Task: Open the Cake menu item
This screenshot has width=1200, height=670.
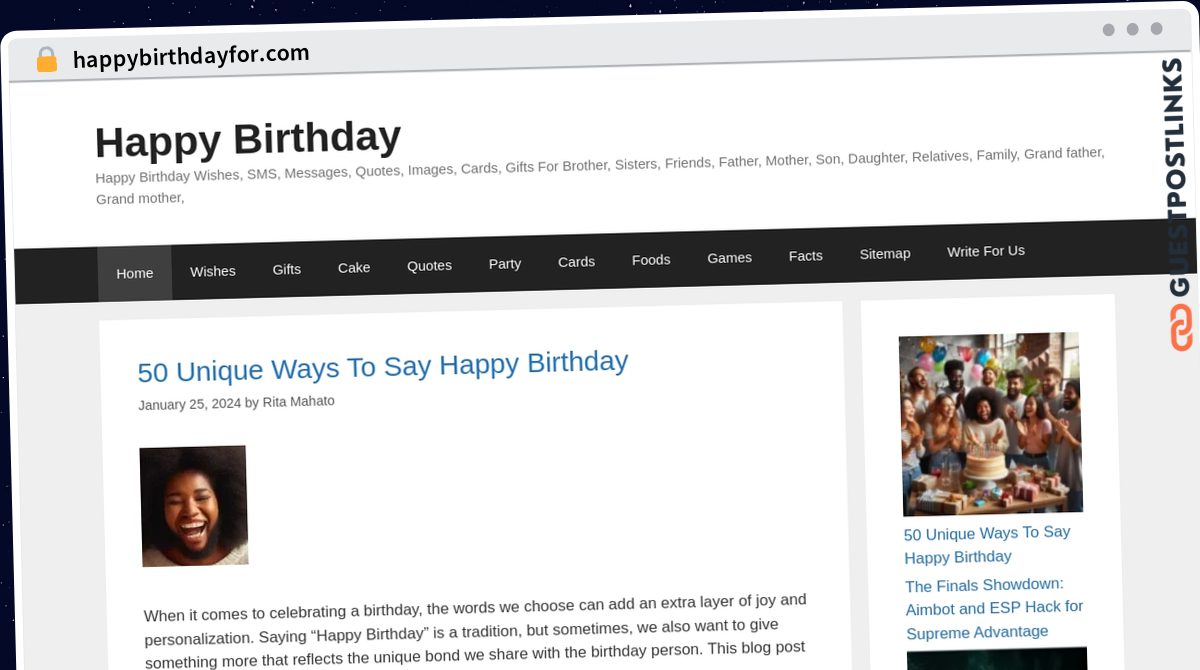Action: click(x=353, y=267)
